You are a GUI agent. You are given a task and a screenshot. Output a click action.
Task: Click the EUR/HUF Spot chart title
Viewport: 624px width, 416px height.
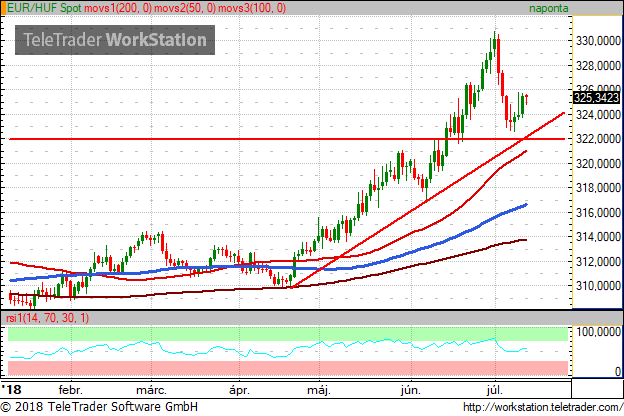pos(44,8)
